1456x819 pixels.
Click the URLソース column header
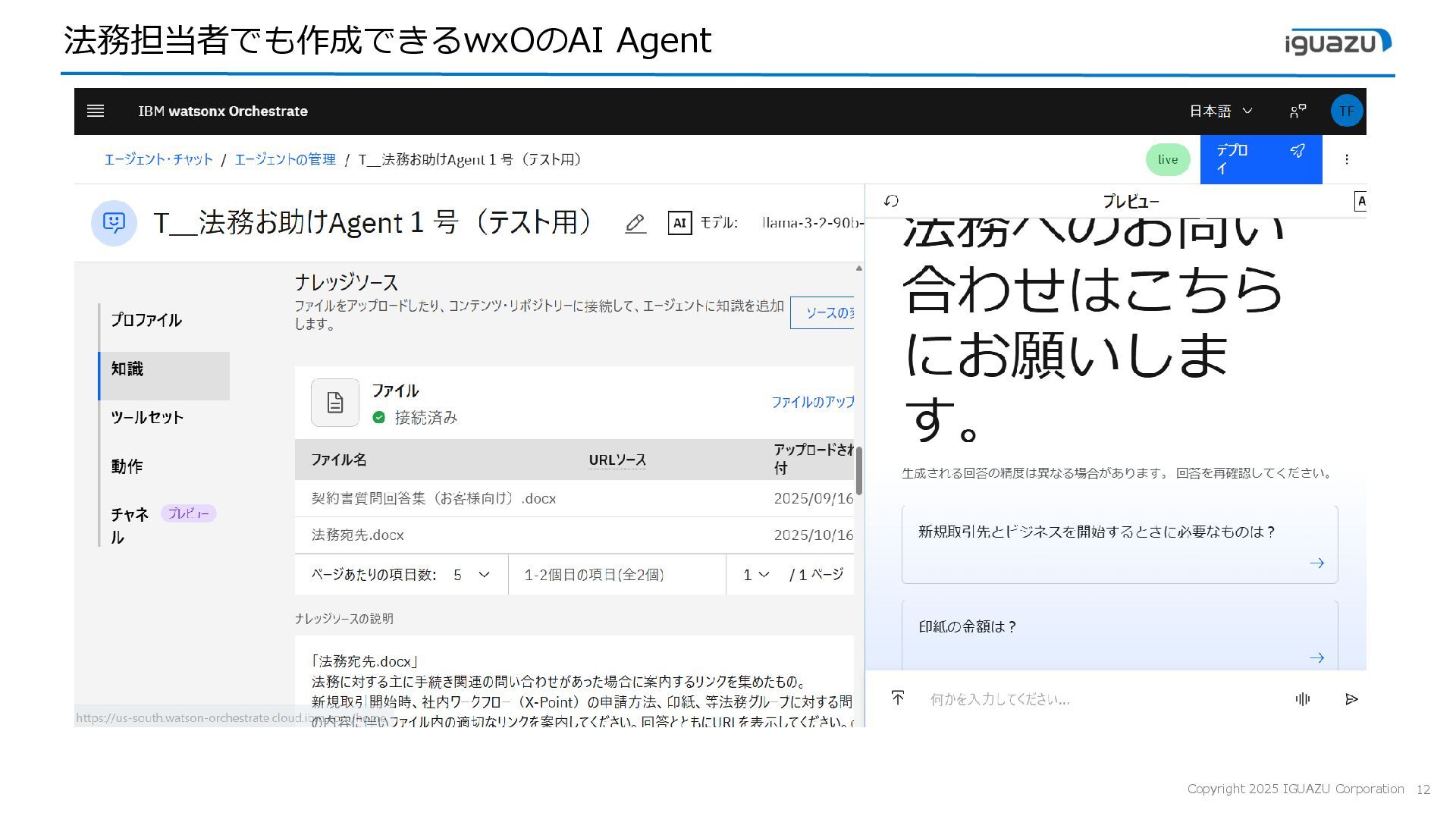point(617,460)
